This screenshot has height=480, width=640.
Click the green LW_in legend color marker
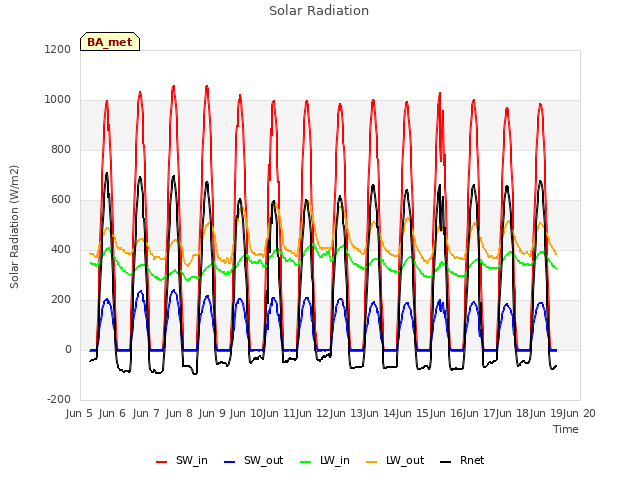click(x=305, y=462)
